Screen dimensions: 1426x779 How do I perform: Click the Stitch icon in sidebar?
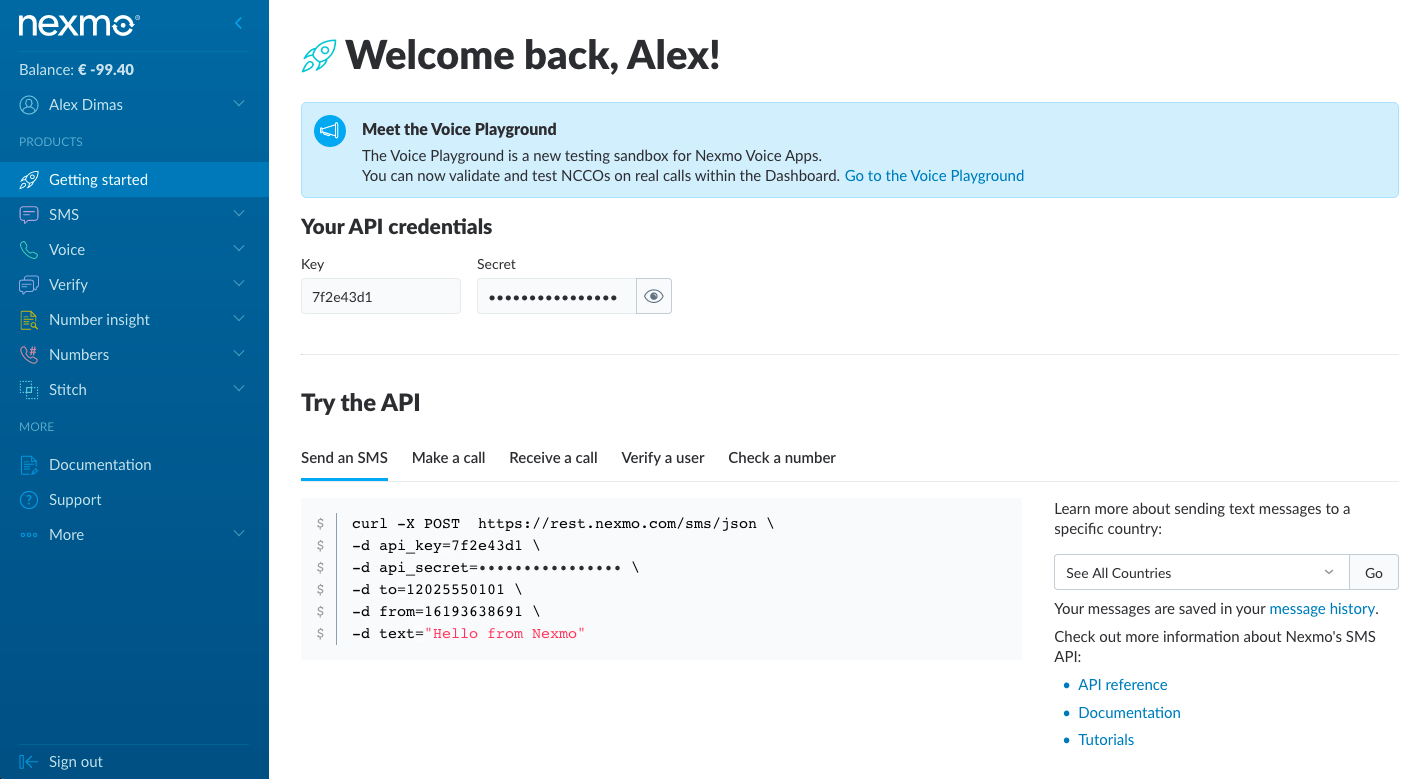coord(29,390)
